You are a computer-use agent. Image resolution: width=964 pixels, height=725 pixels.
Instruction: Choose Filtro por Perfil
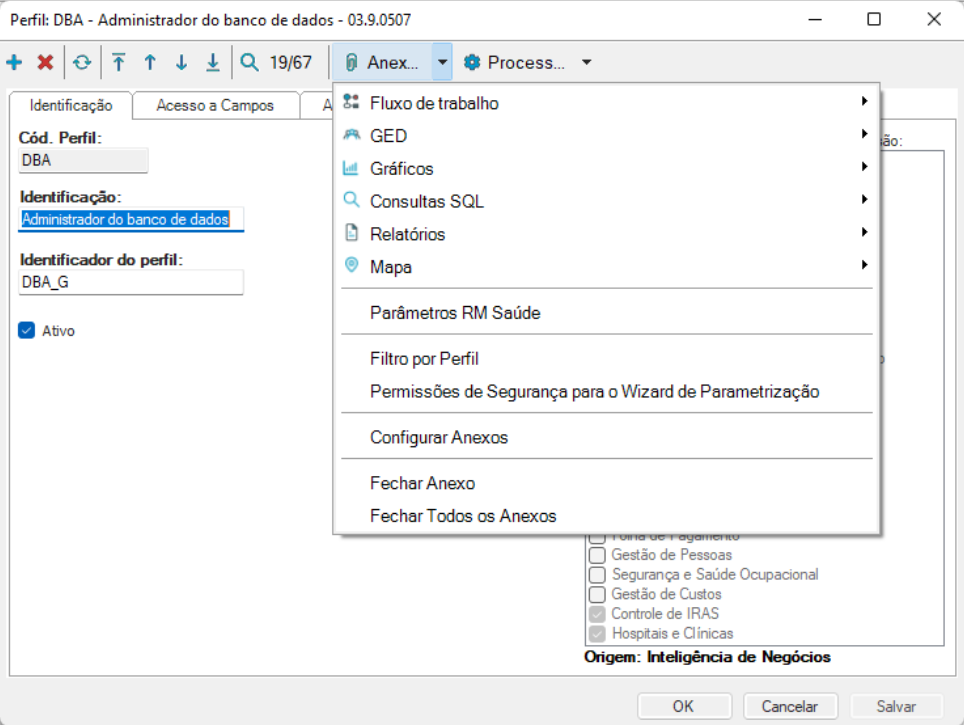(x=607, y=359)
